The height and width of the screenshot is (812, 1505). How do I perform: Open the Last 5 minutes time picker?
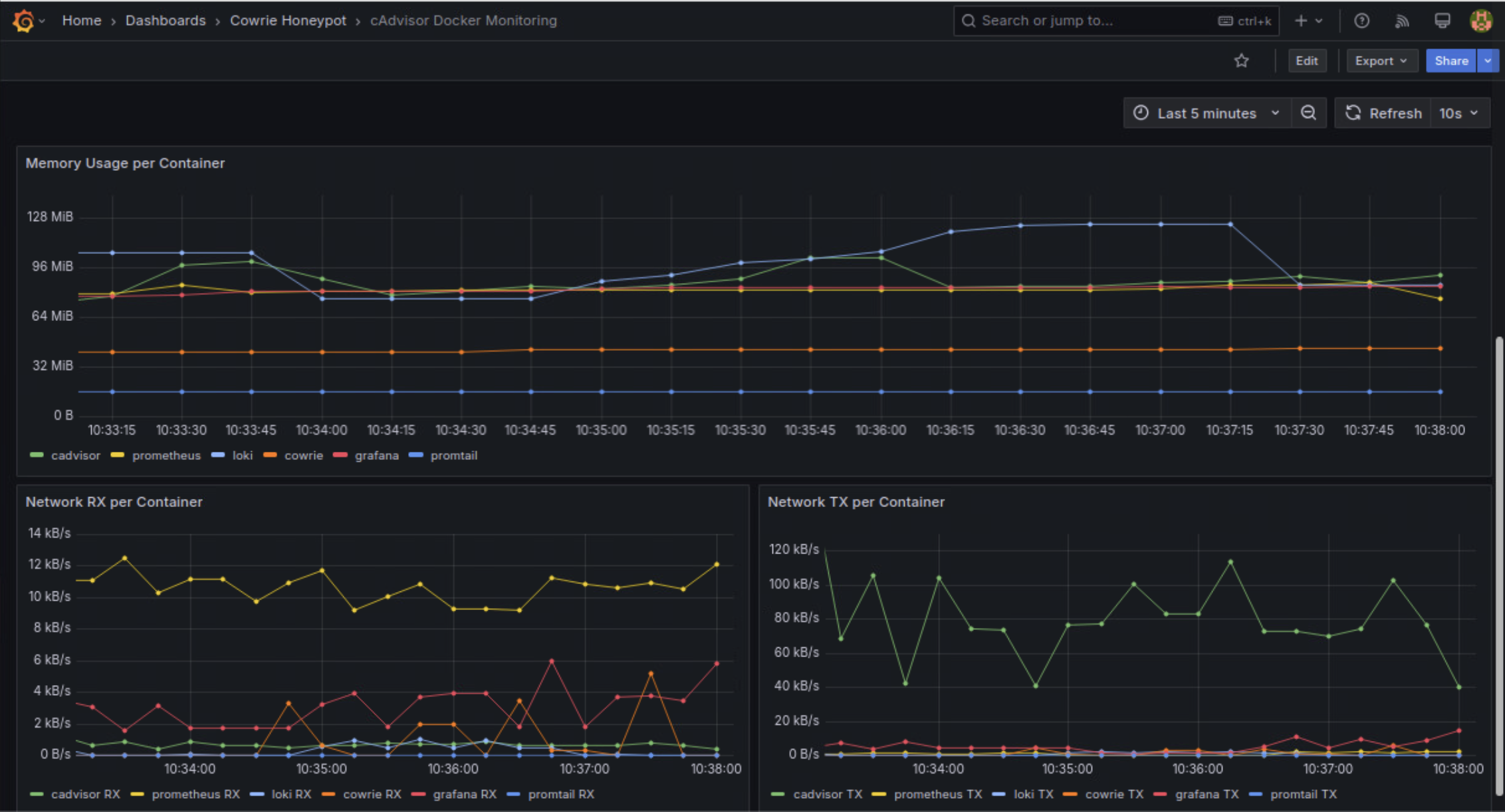click(x=1207, y=113)
